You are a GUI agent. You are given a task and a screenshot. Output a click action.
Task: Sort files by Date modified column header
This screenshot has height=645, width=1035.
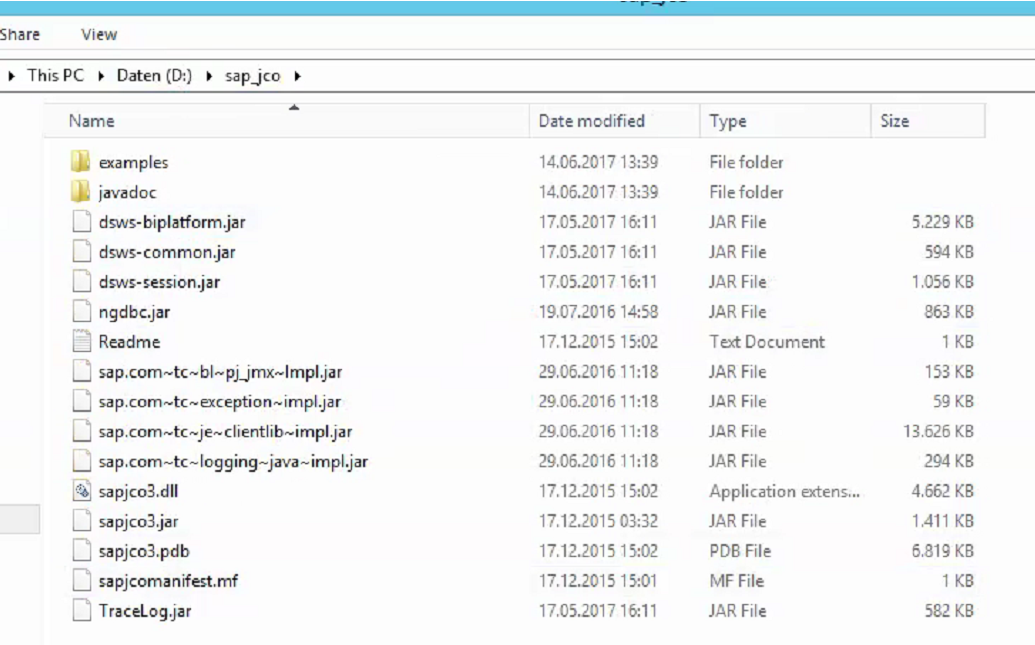point(615,121)
